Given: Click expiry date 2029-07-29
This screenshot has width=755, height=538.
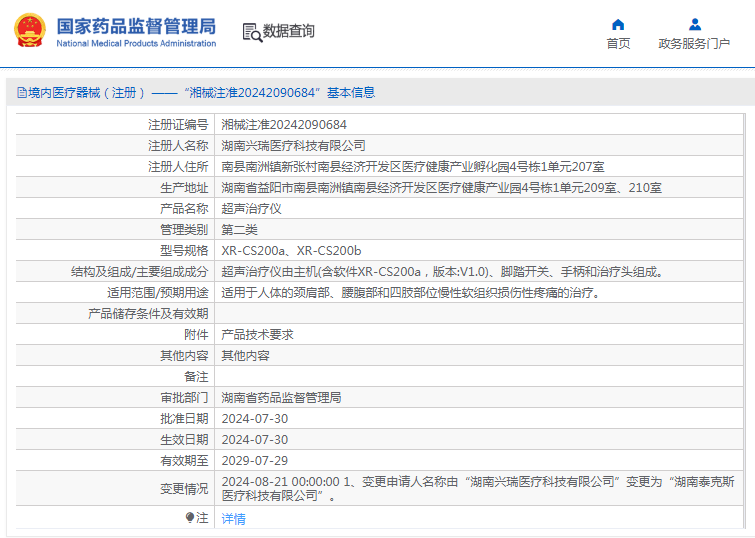Looking at the screenshot, I should 255,460.
